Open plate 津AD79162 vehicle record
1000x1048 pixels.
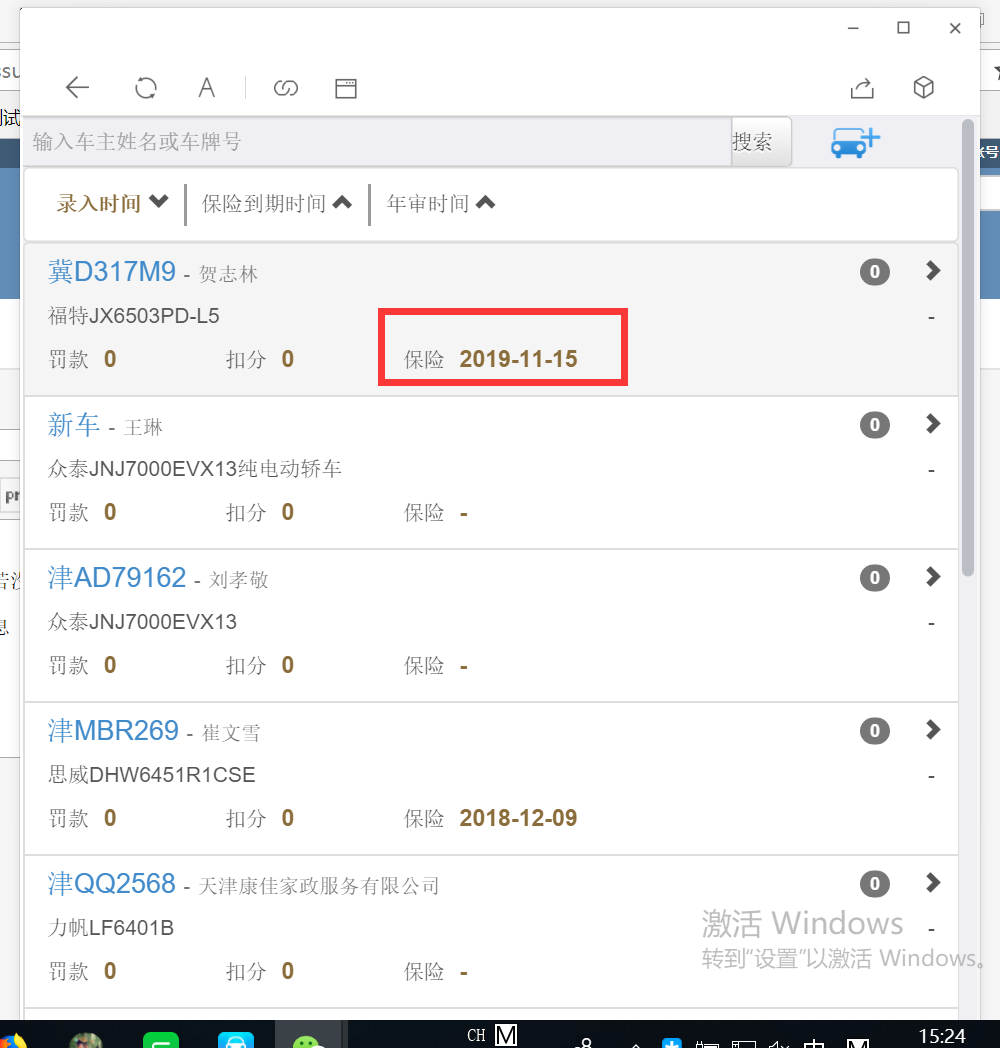[117, 578]
